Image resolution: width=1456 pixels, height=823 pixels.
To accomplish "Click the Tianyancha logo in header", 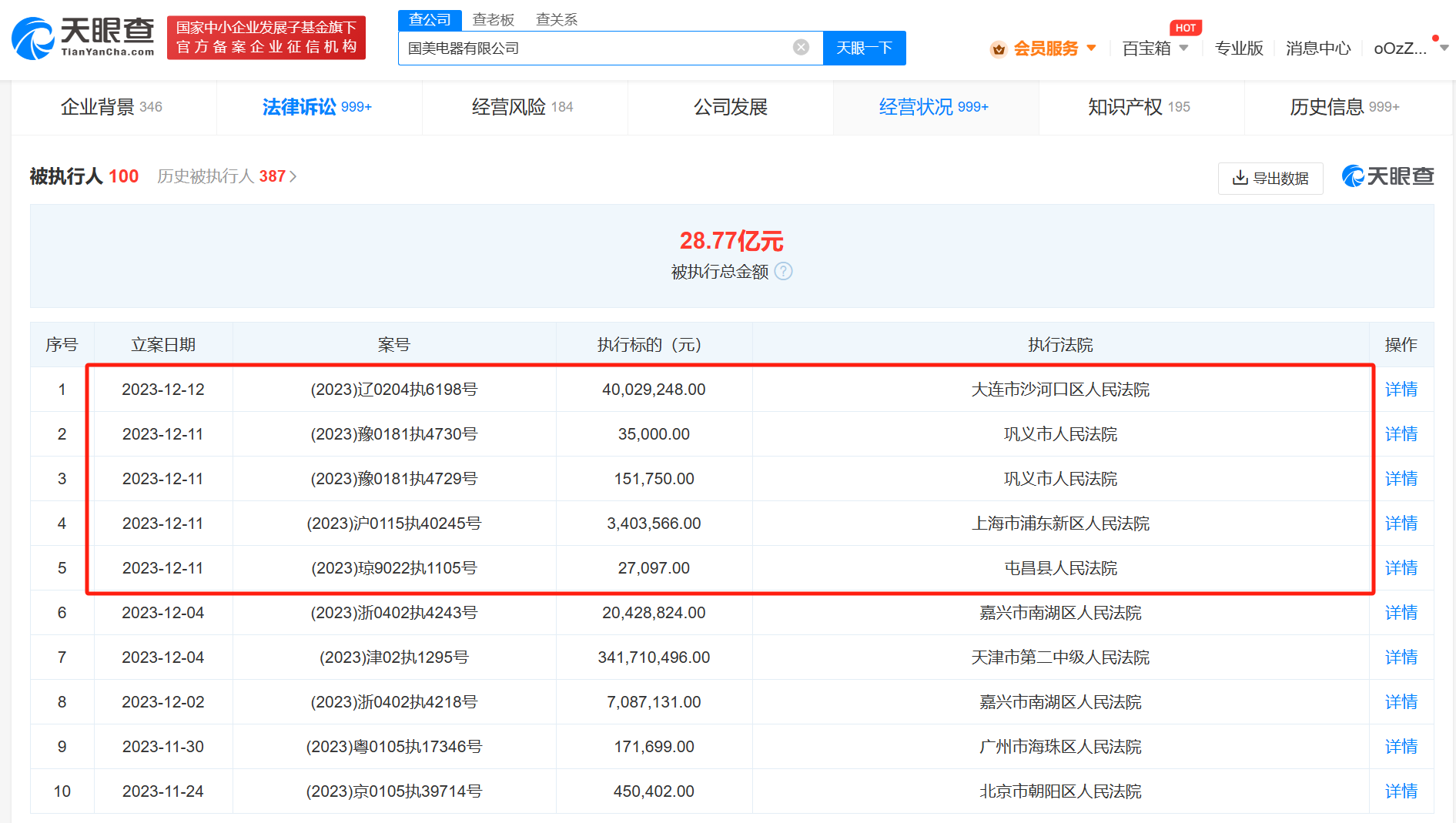I will [83, 38].
